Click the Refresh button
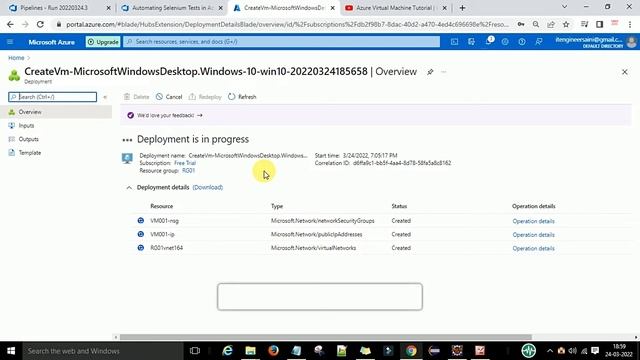Image resolution: width=640 pixels, height=360 pixels. [x=242, y=97]
